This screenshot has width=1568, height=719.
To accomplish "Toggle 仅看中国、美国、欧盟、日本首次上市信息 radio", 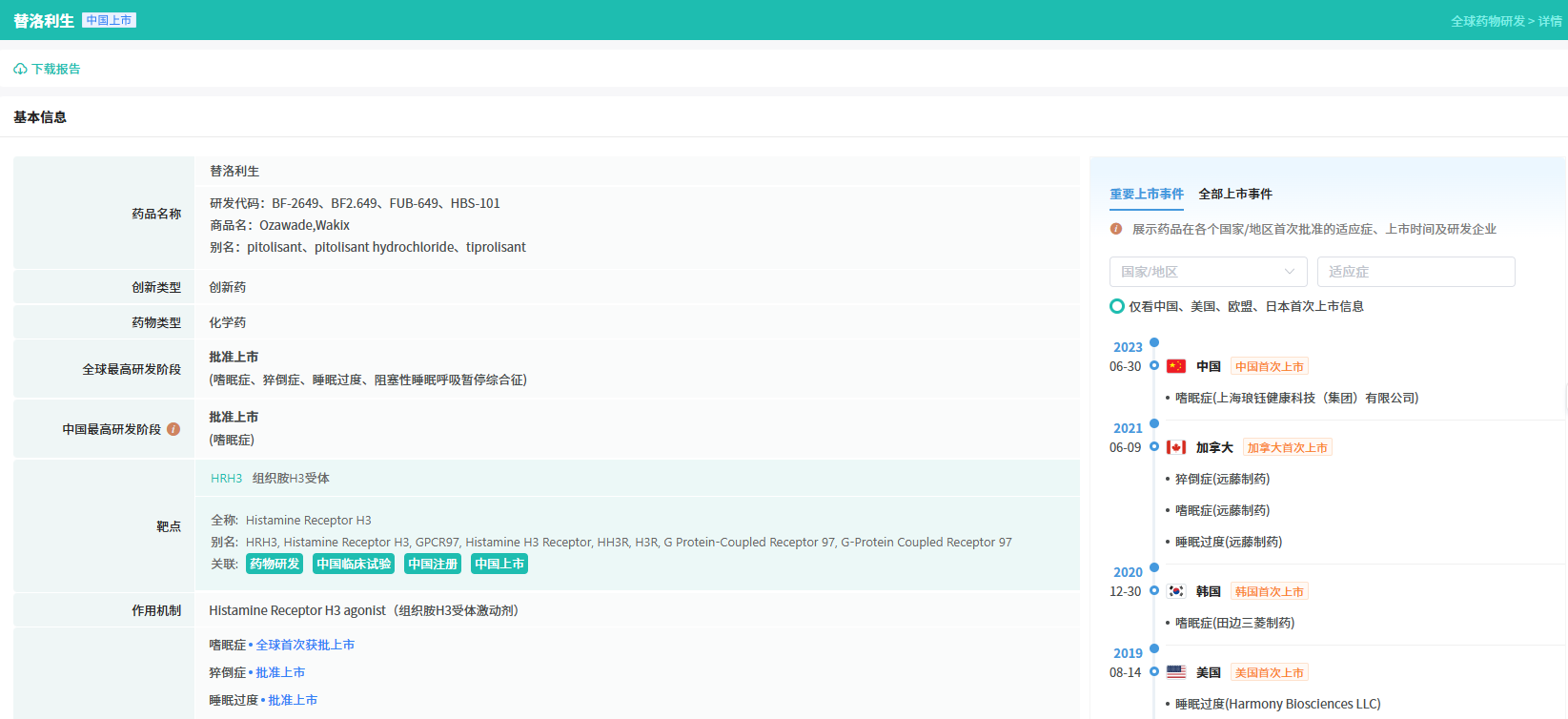I will (1117, 306).
